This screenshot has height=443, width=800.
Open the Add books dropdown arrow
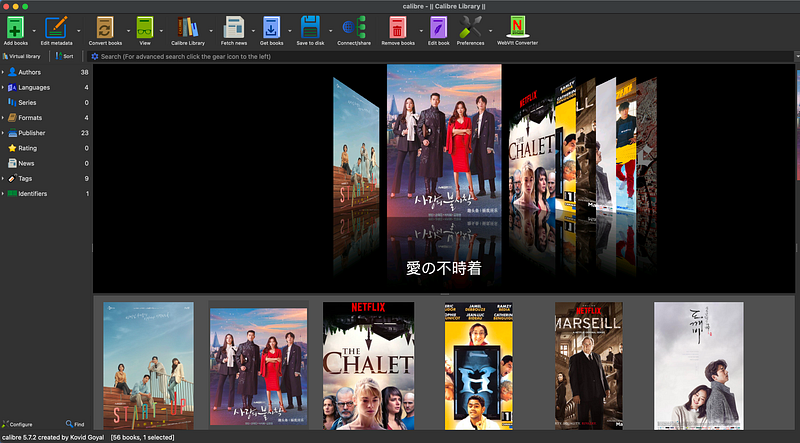tap(34, 31)
